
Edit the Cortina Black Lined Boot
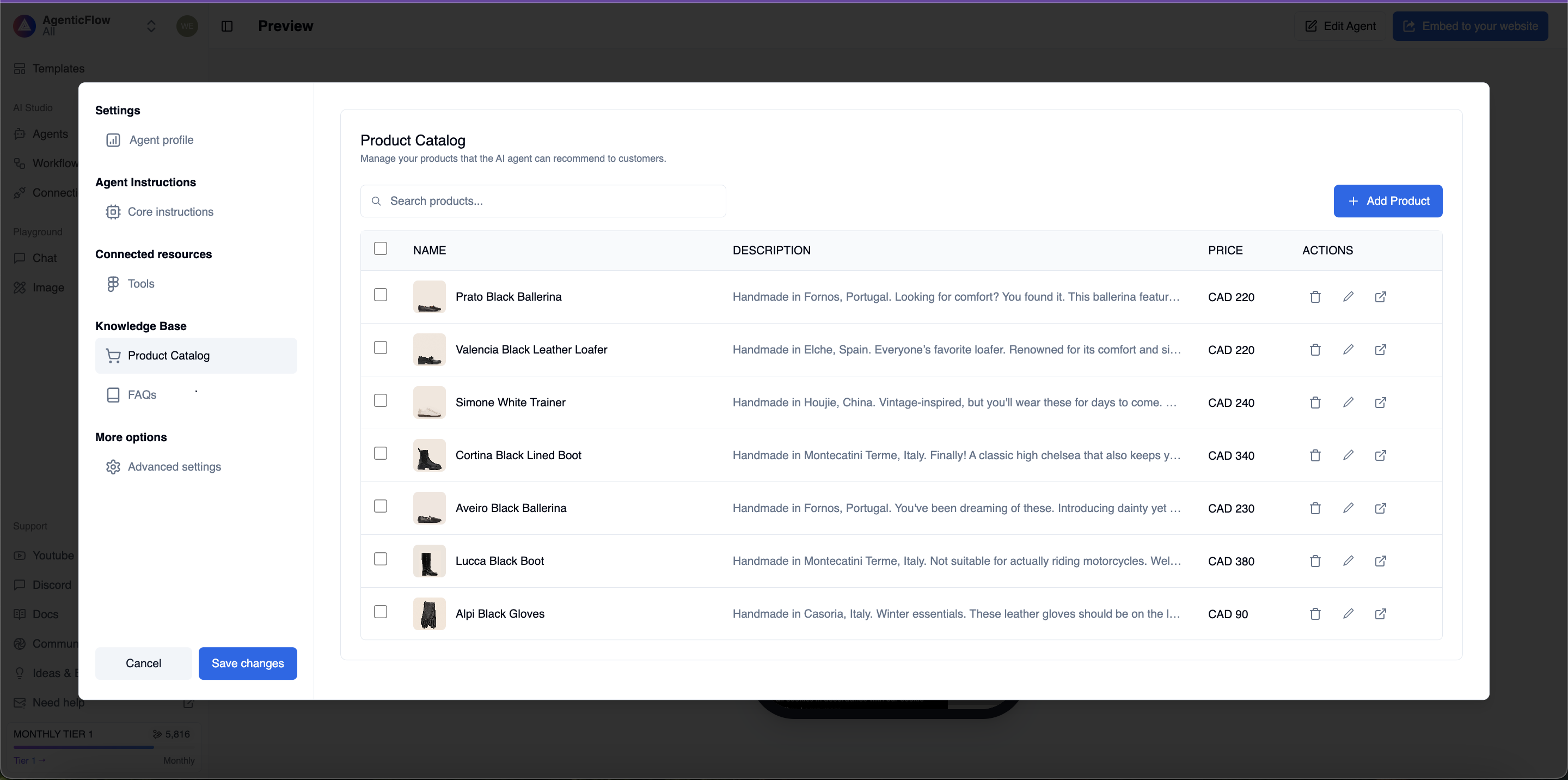1348,455
